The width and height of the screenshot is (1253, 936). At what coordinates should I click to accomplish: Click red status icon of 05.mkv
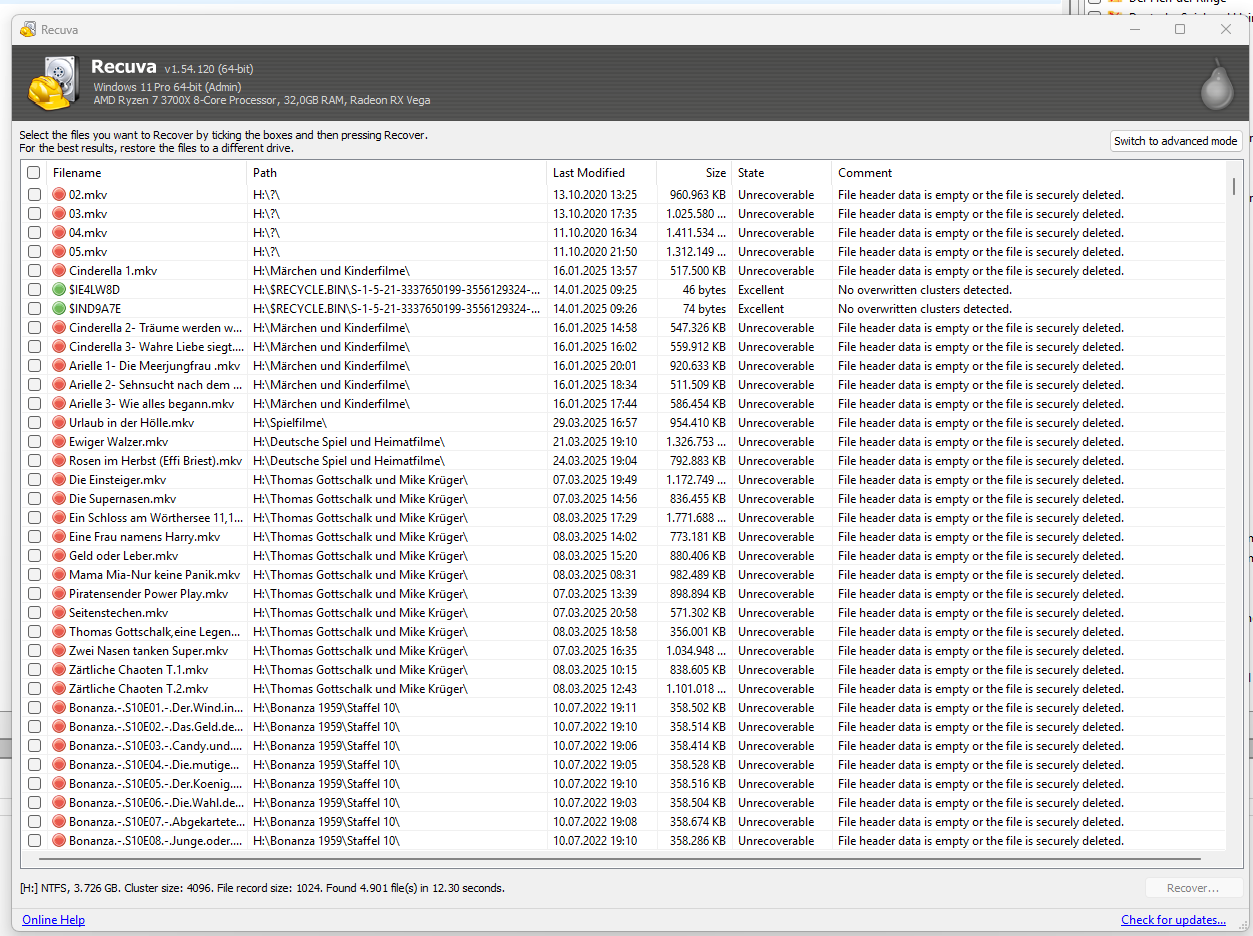click(x=59, y=252)
